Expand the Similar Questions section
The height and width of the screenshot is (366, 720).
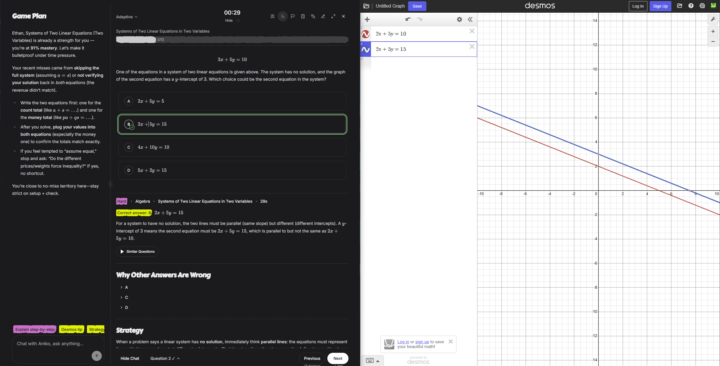pyautogui.click(x=137, y=252)
